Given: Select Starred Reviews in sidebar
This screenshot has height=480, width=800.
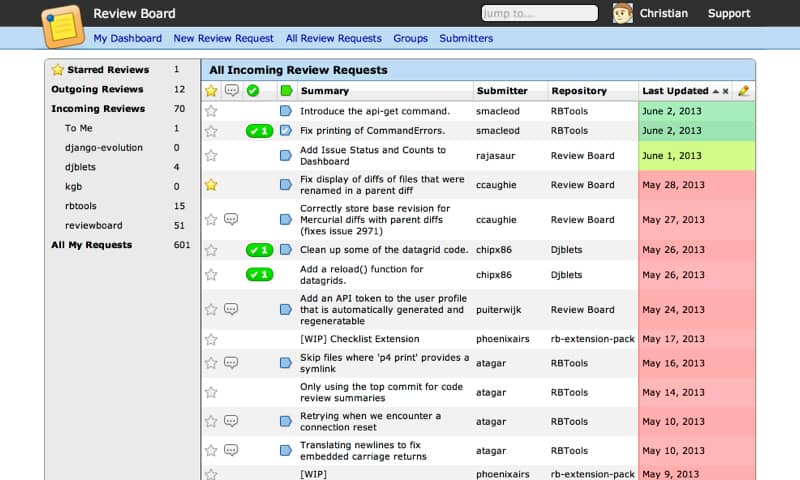Looking at the screenshot, I should point(108,69).
